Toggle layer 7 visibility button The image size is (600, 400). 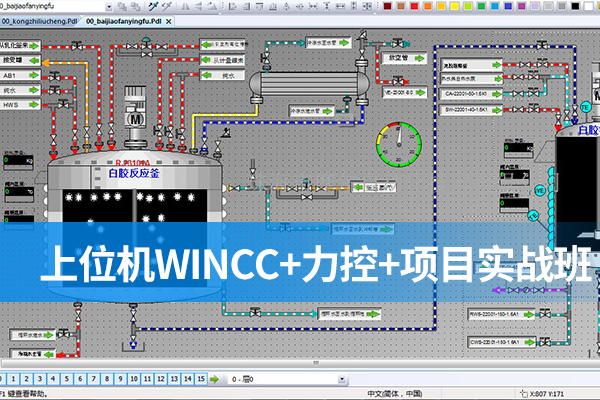coord(93,379)
